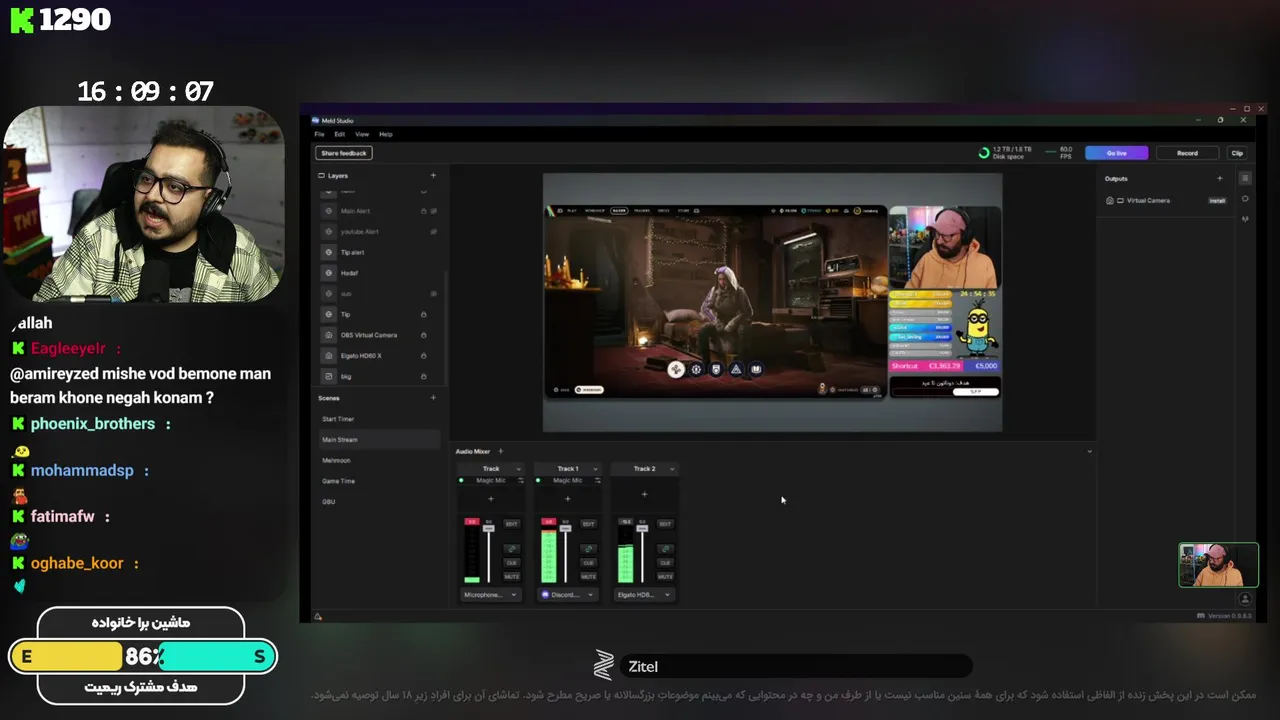Mute Track 1 audio channel

click(588, 576)
